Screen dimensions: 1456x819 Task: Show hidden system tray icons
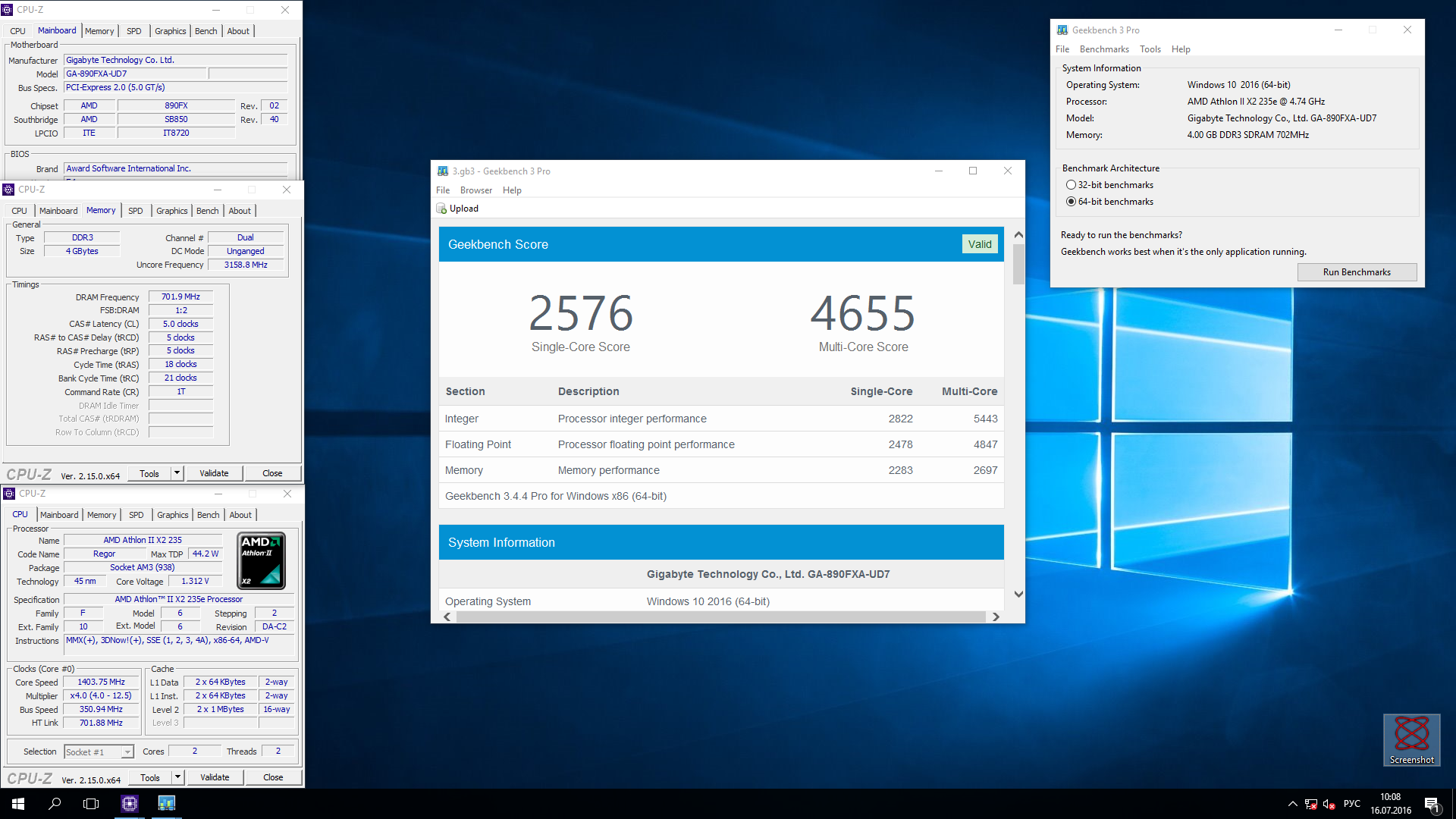click(x=1292, y=804)
